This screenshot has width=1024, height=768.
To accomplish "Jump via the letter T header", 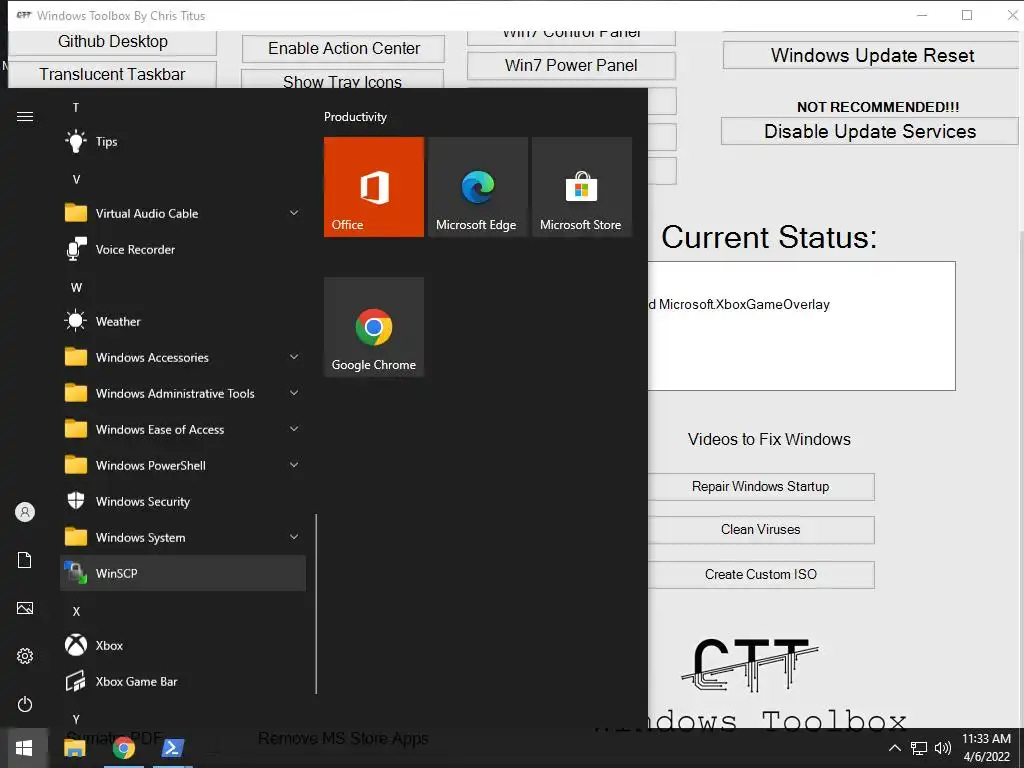I will (x=76, y=108).
